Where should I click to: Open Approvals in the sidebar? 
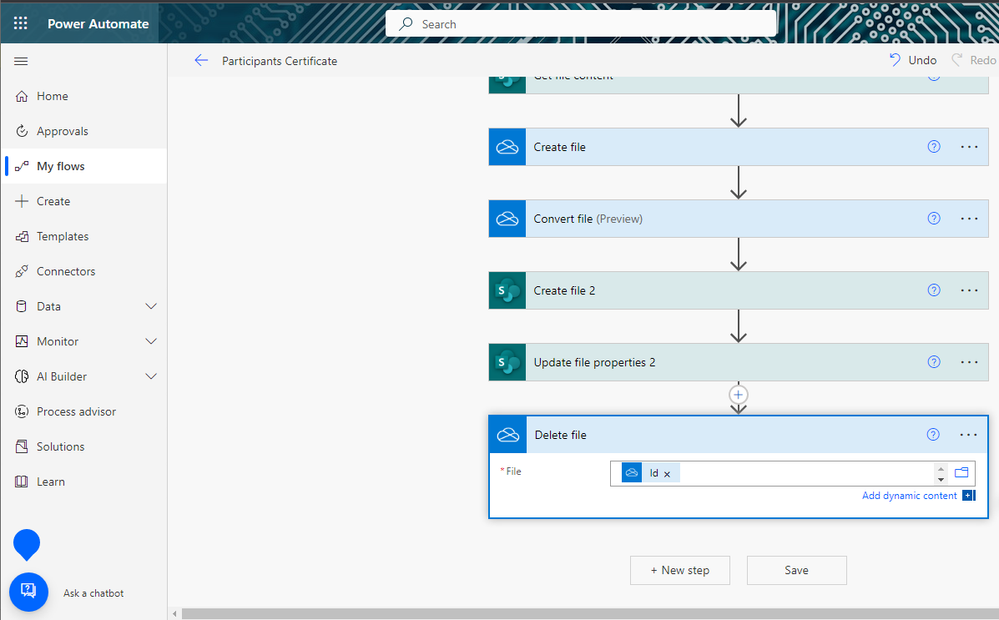pyautogui.click(x=84, y=131)
